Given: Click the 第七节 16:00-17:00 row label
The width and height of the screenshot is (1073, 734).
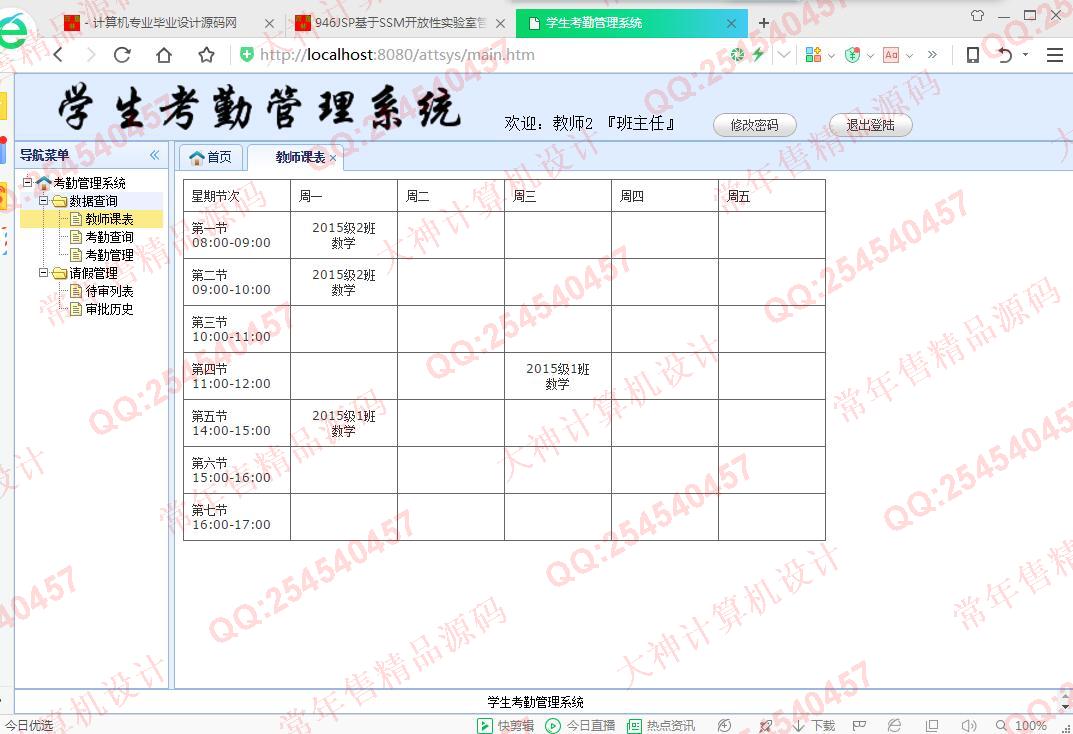Looking at the screenshot, I should point(237,516).
